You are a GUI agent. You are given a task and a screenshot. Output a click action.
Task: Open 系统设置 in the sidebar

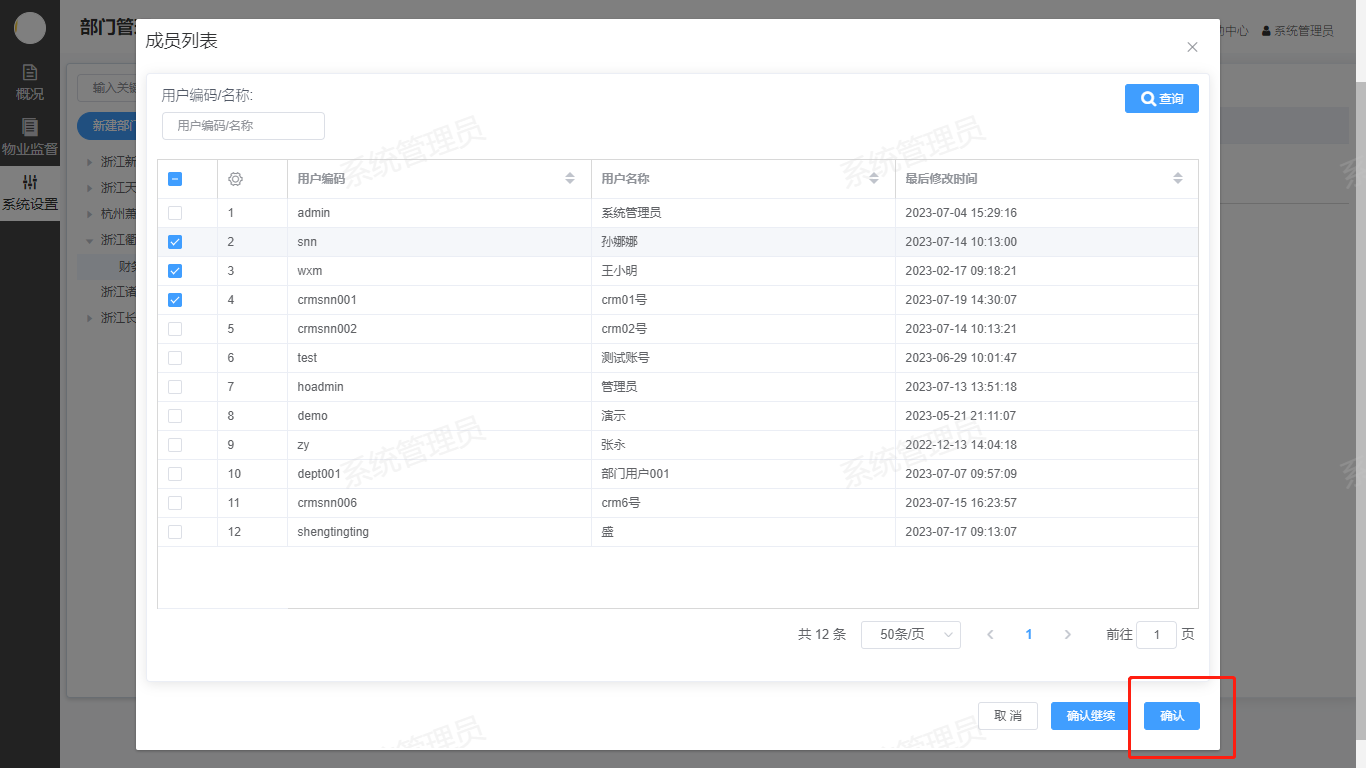[x=30, y=193]
